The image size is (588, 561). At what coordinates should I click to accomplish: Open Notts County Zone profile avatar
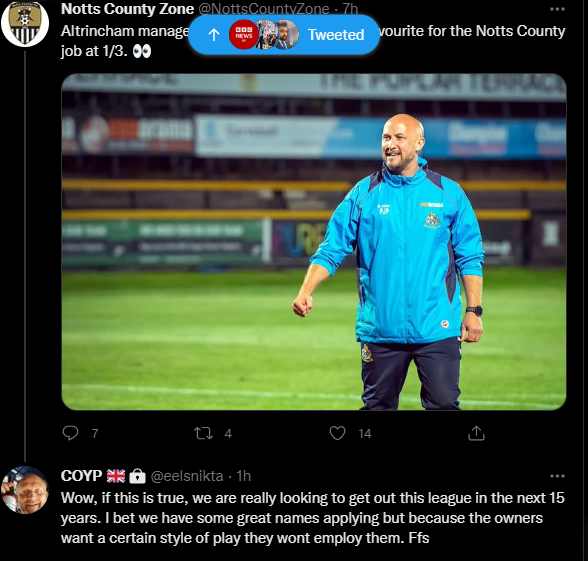(25, 23)
